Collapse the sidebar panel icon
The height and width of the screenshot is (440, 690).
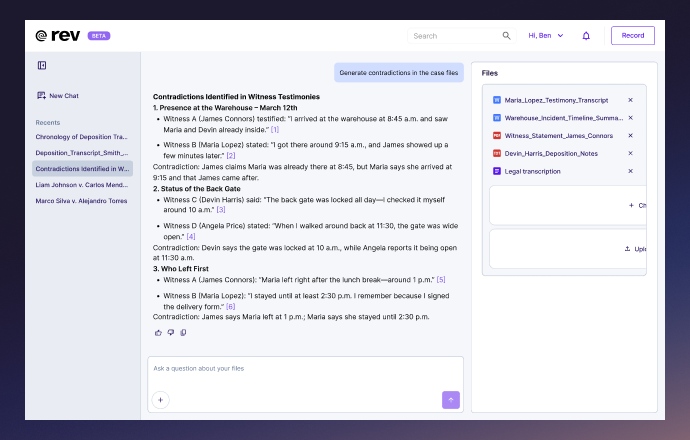click(42, 65)
